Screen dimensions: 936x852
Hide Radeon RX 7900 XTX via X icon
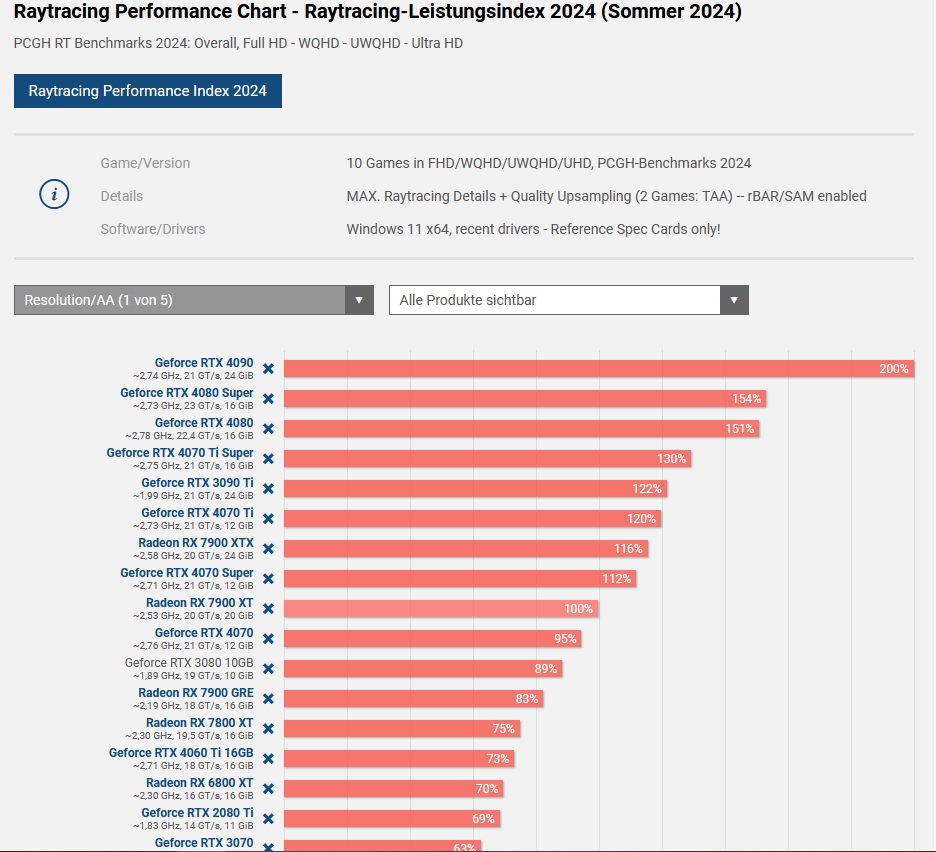pos(269,549)
